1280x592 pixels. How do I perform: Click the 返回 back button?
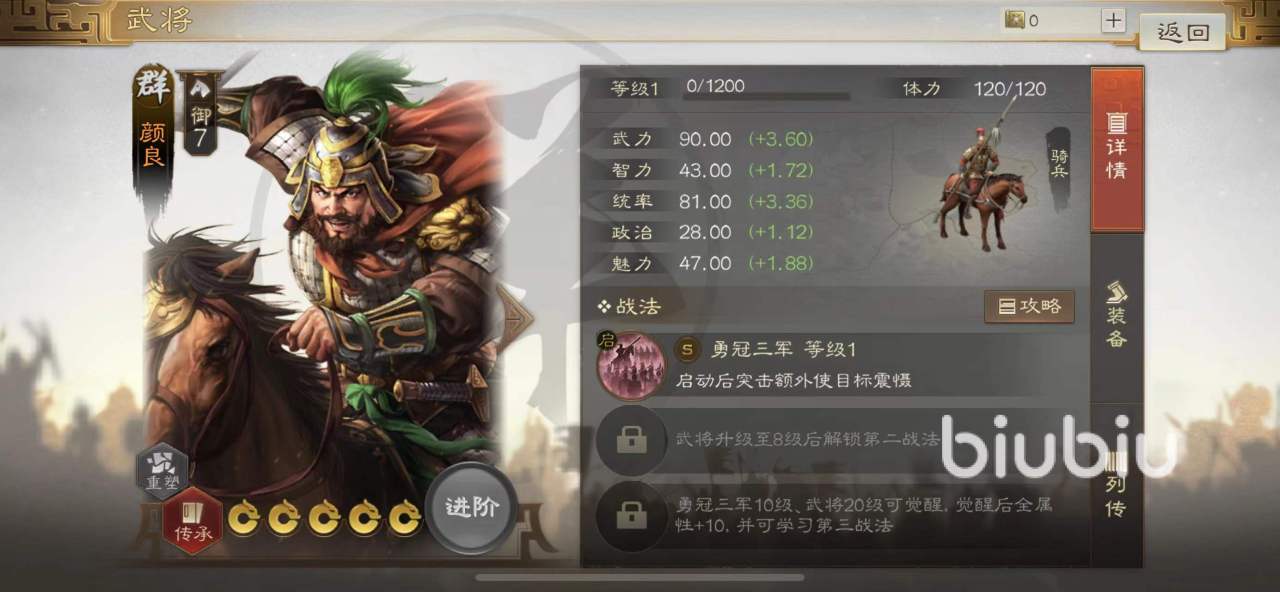click(1183, 32)
